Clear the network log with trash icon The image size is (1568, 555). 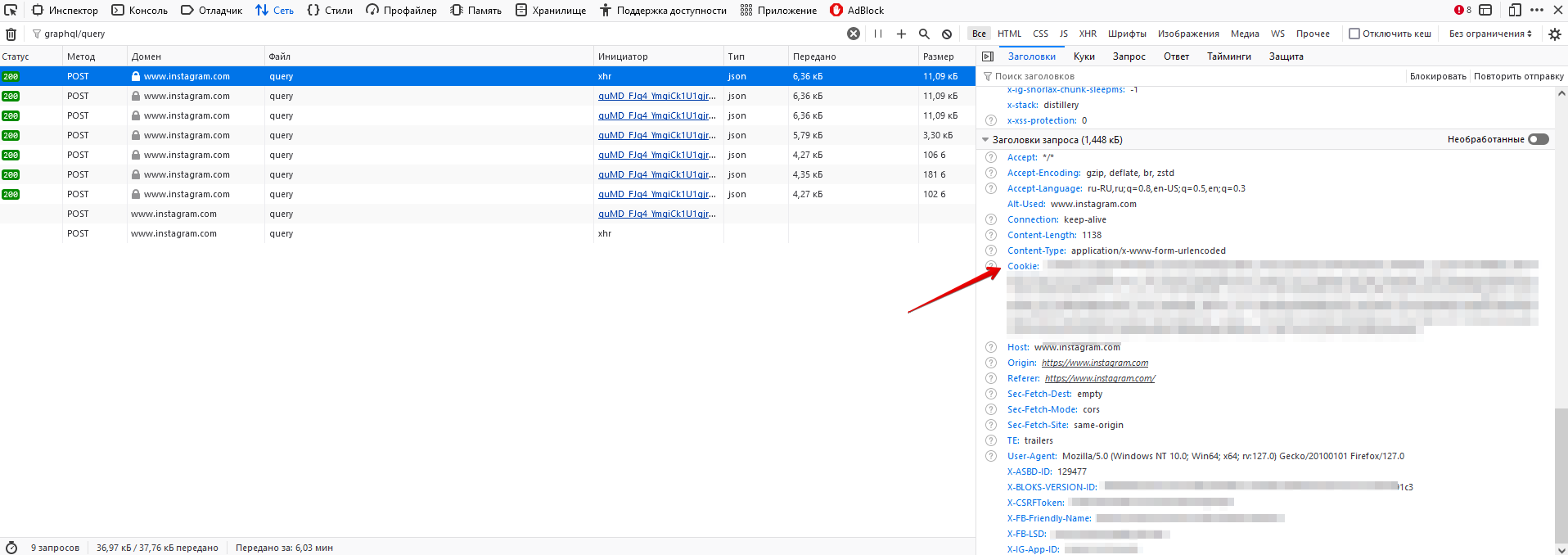tap(11, 34)
